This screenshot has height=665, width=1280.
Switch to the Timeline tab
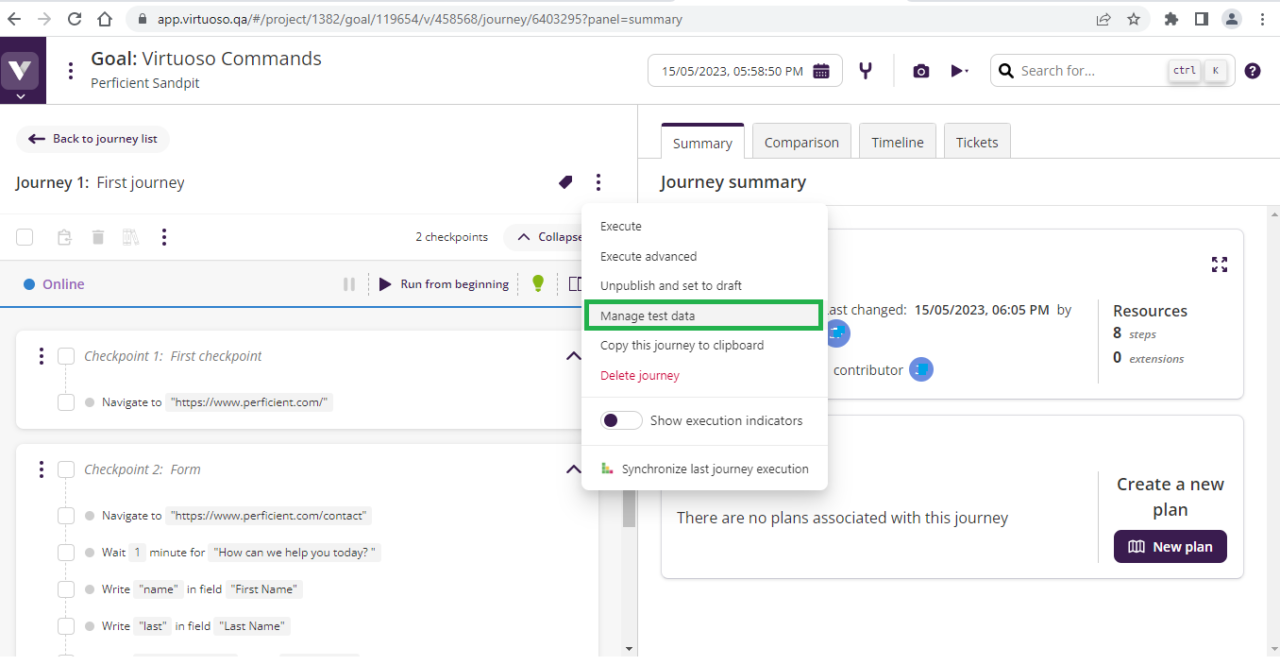tap(897, 142)
